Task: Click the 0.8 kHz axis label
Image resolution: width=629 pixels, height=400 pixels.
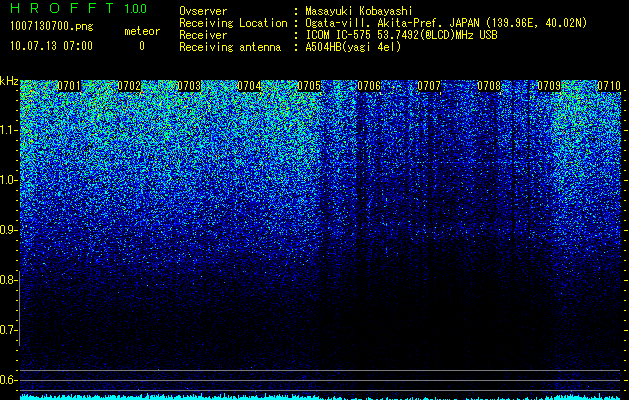Action: coord(8,280)
